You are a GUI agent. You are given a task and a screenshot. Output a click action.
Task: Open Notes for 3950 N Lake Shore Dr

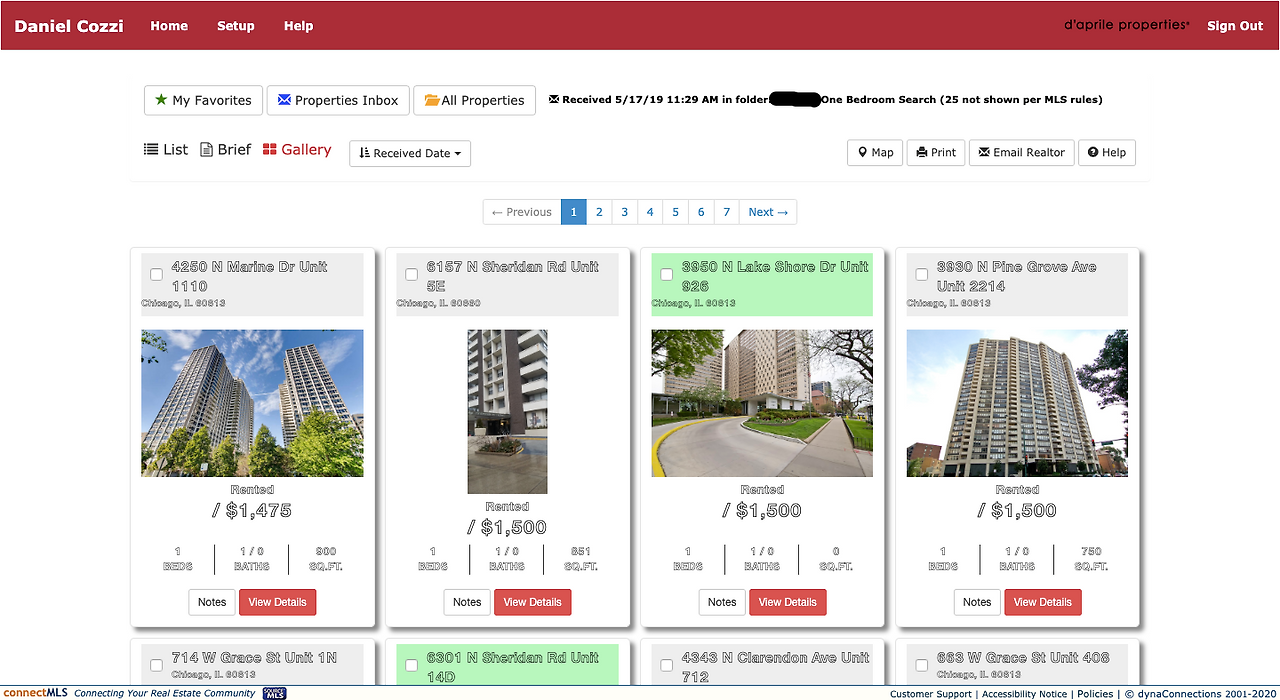coord(722,602)
